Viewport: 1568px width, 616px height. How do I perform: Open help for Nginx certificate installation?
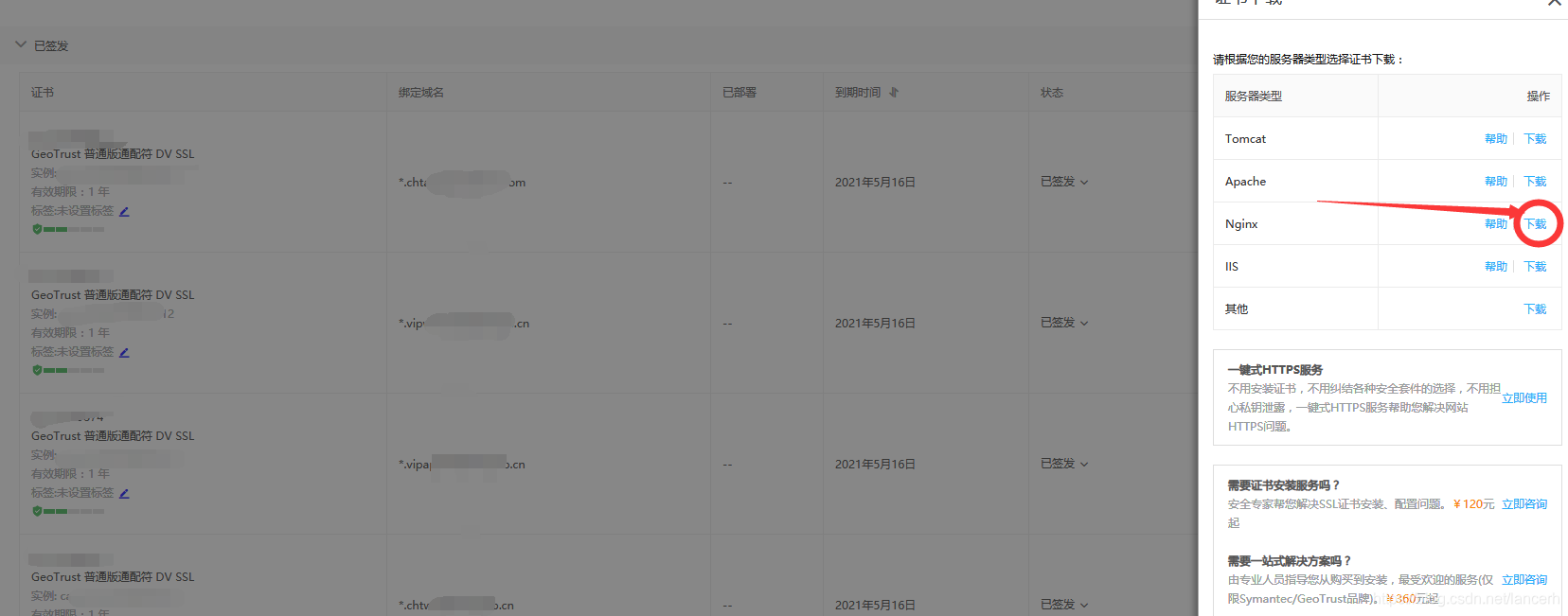1496,224
